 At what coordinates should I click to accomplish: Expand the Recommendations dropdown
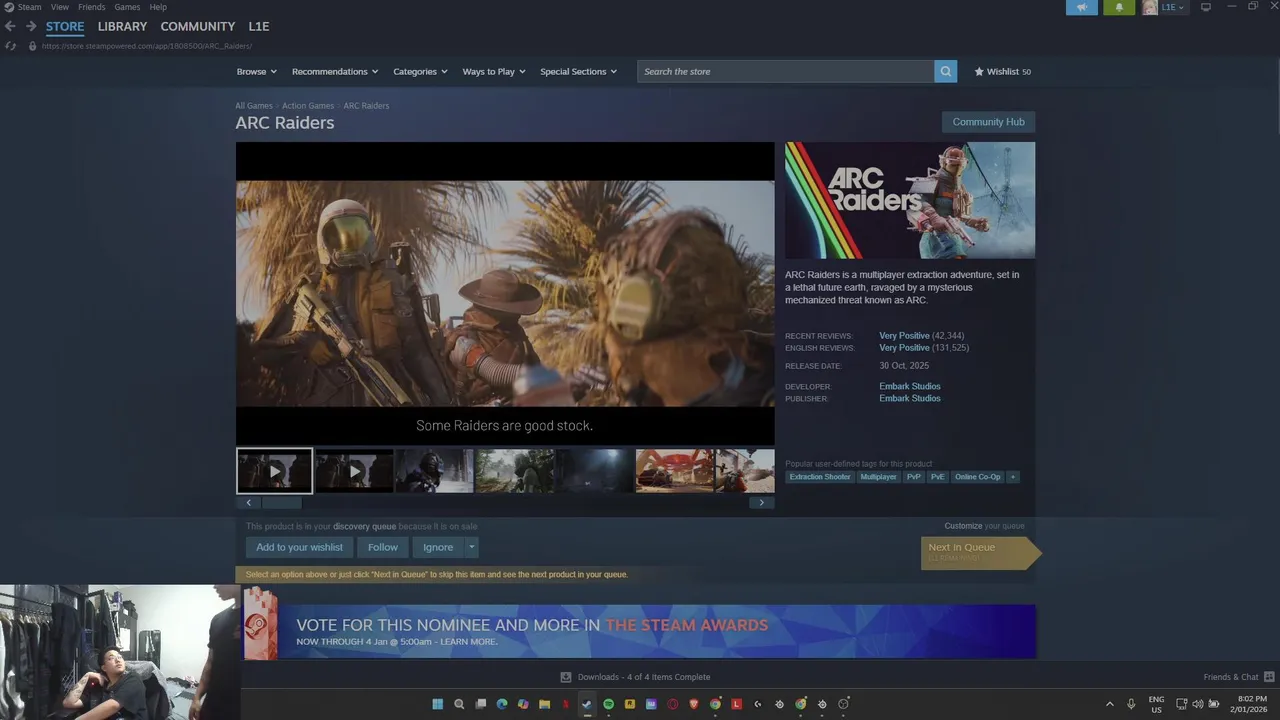pos(335,72)
